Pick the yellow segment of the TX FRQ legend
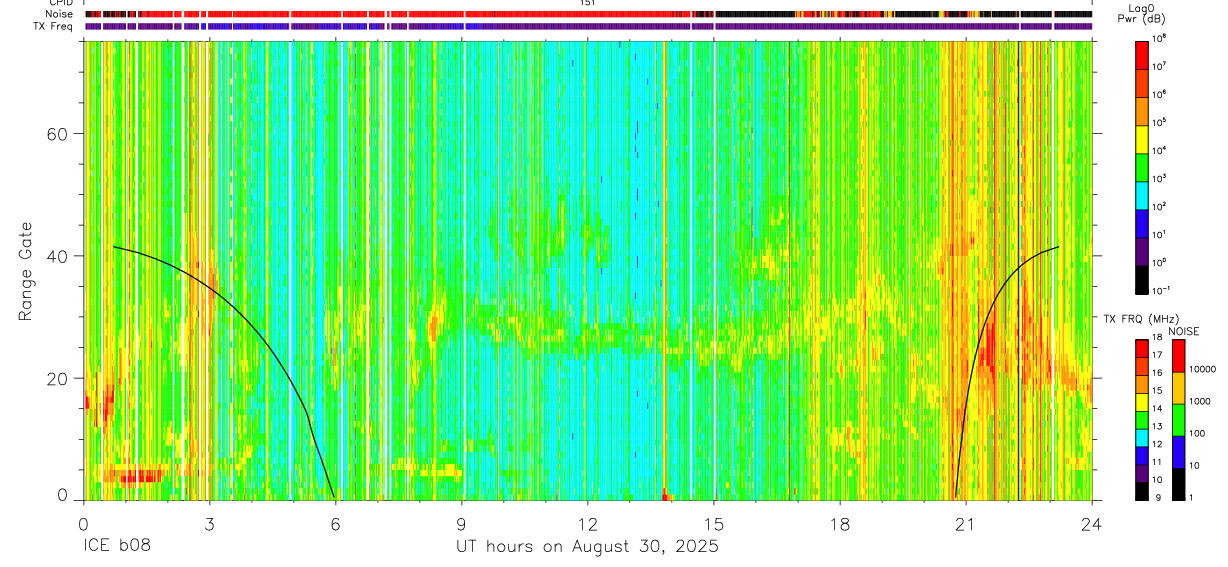This screenshot has height=567, width=1228. (x=1141, y=402)
